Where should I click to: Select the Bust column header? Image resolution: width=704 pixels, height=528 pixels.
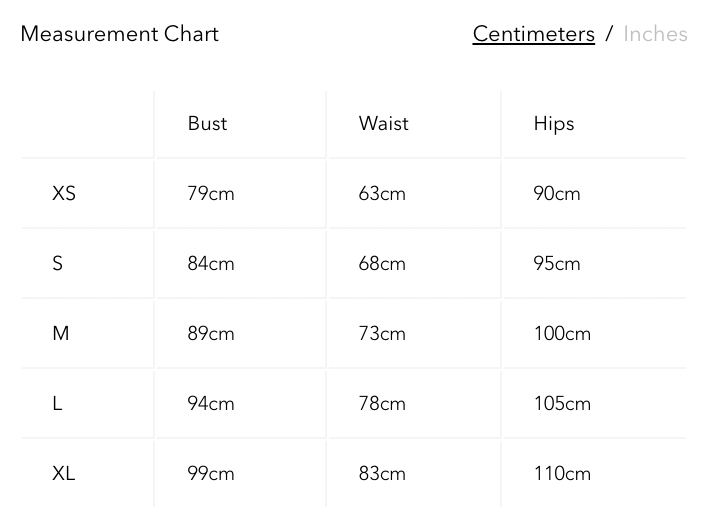207,124
